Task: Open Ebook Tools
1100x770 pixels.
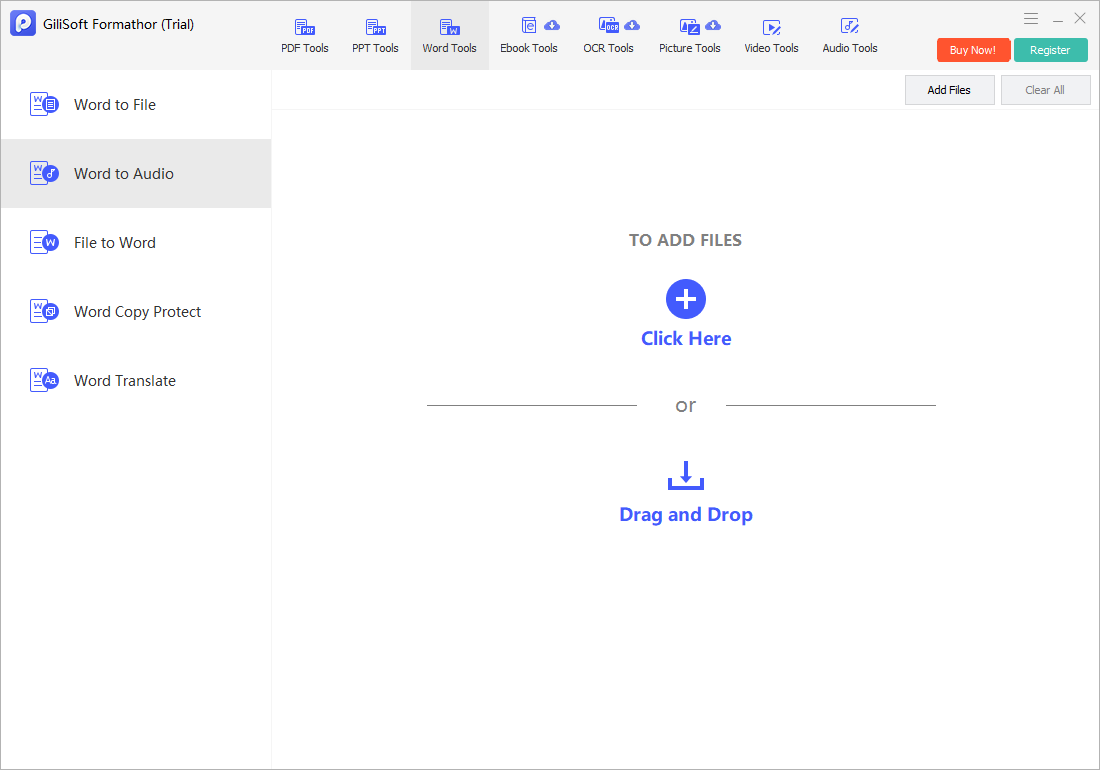Action: [x=529, y=36]
